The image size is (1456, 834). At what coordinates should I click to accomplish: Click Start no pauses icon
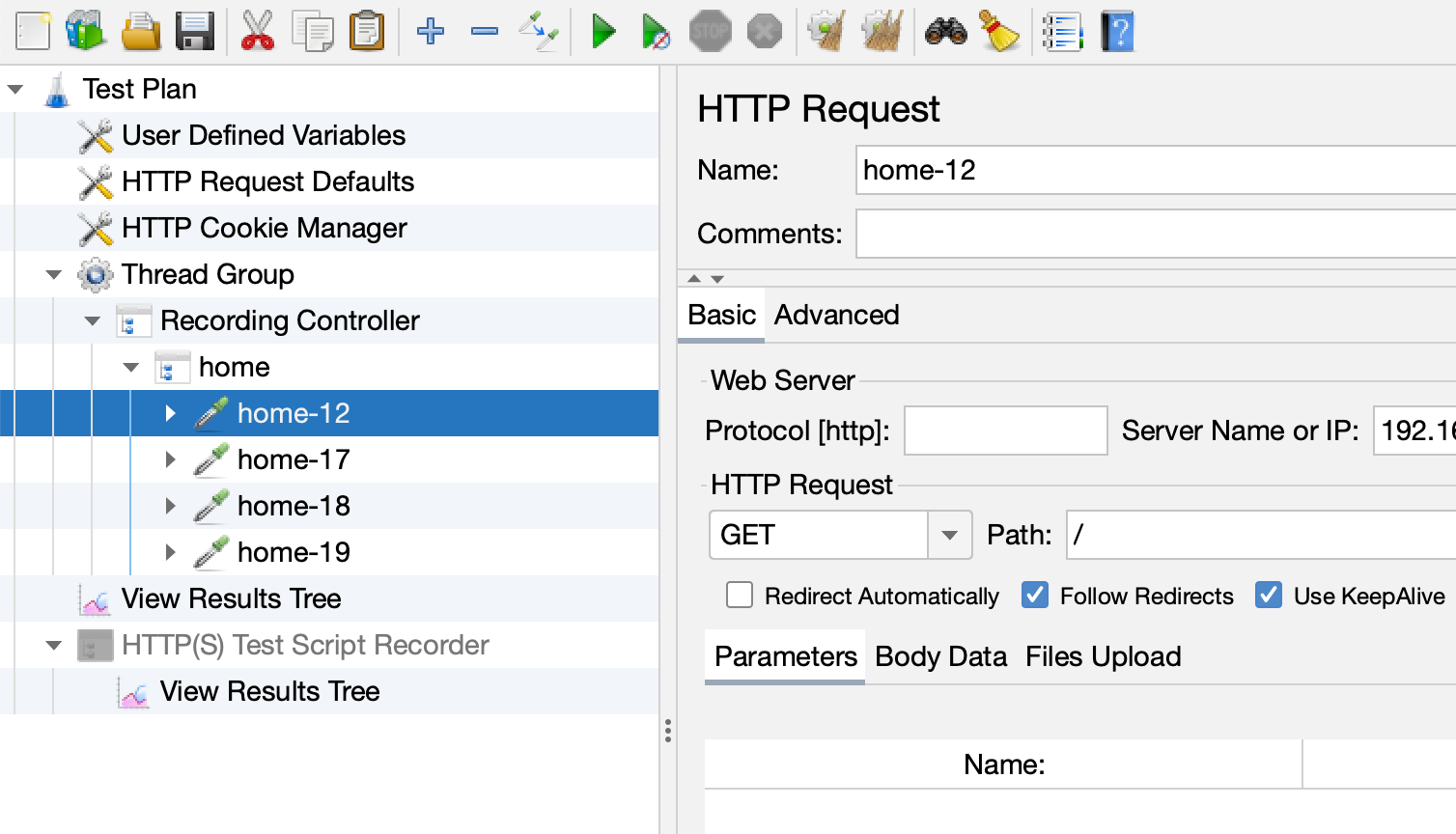tap(656, 31)
